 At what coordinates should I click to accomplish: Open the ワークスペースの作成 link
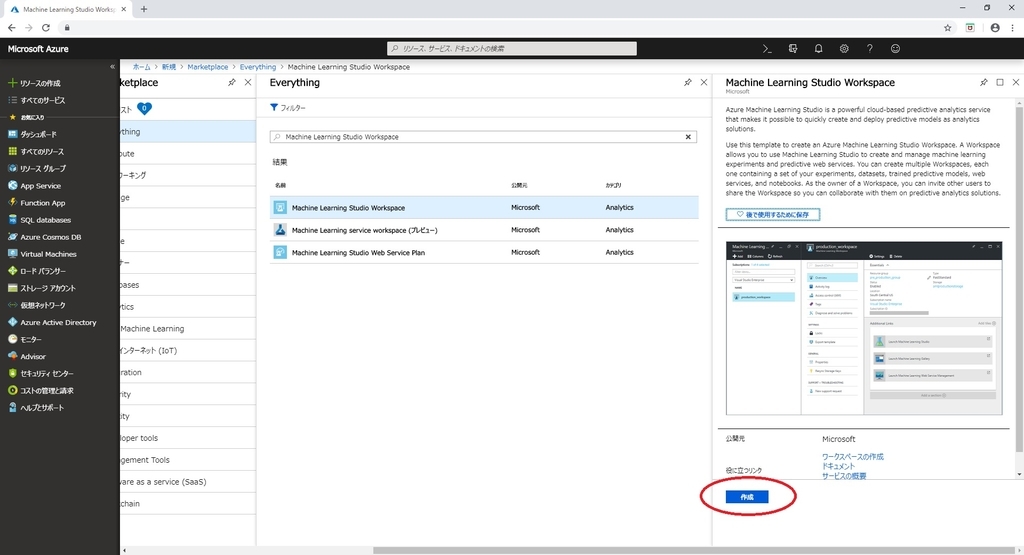(852, 456)
